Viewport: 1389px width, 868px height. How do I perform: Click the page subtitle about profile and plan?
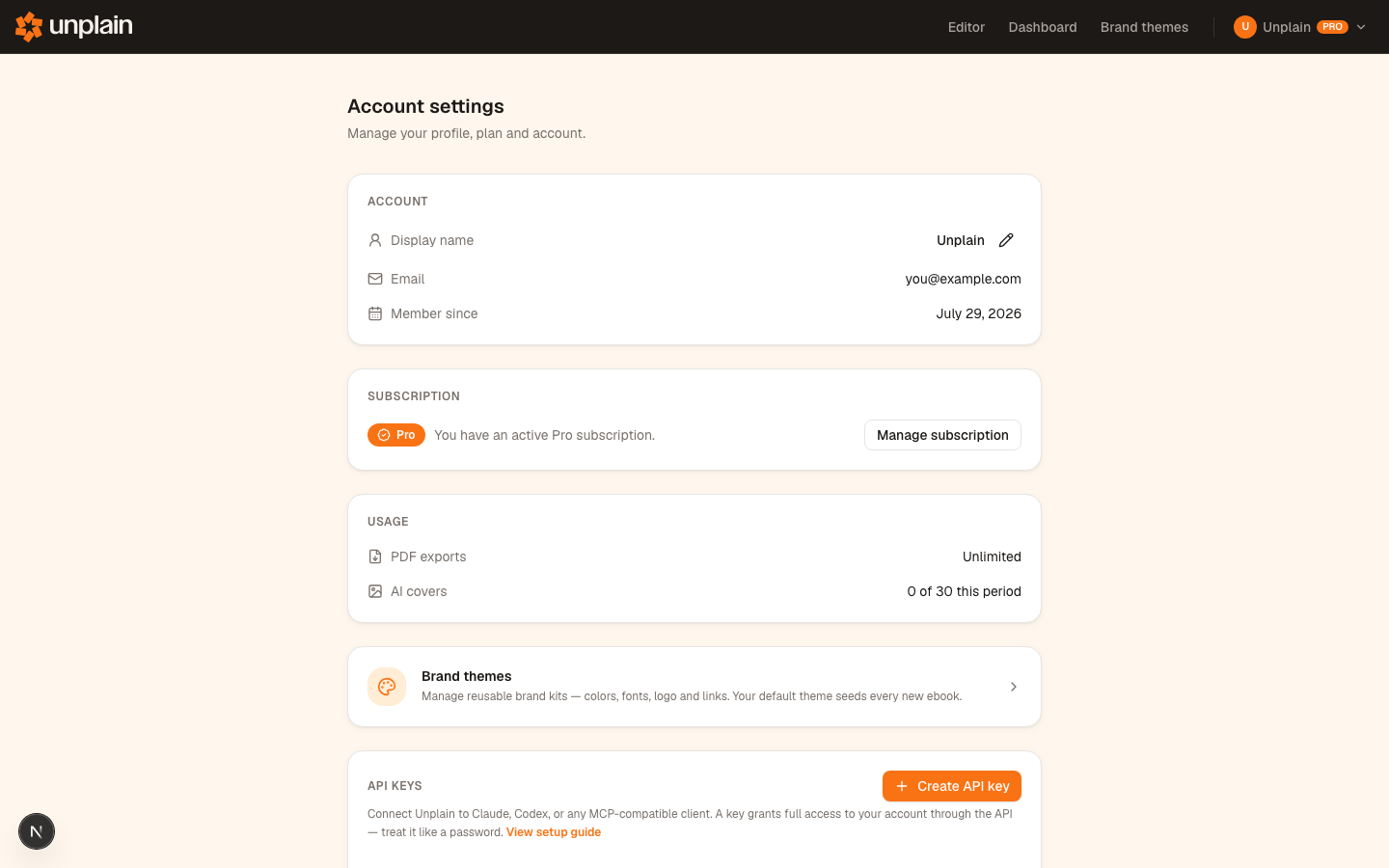click(466, 133)
